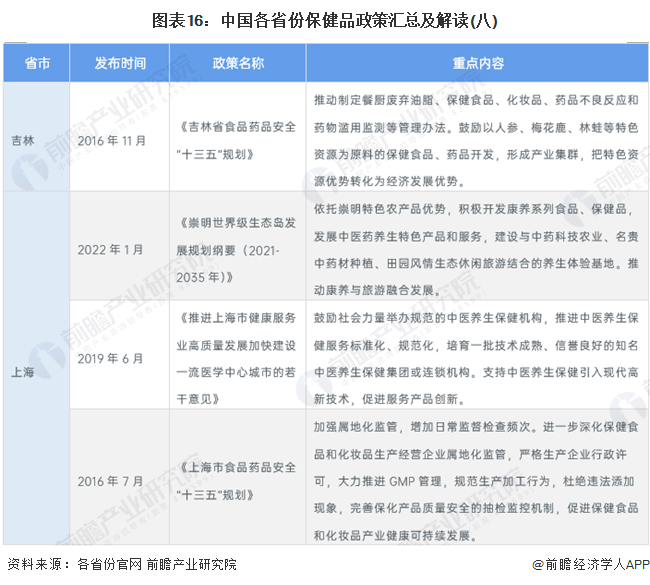Click the @前瞻经济学人APP text label
The image size is (650, 585).
point(591,565)
